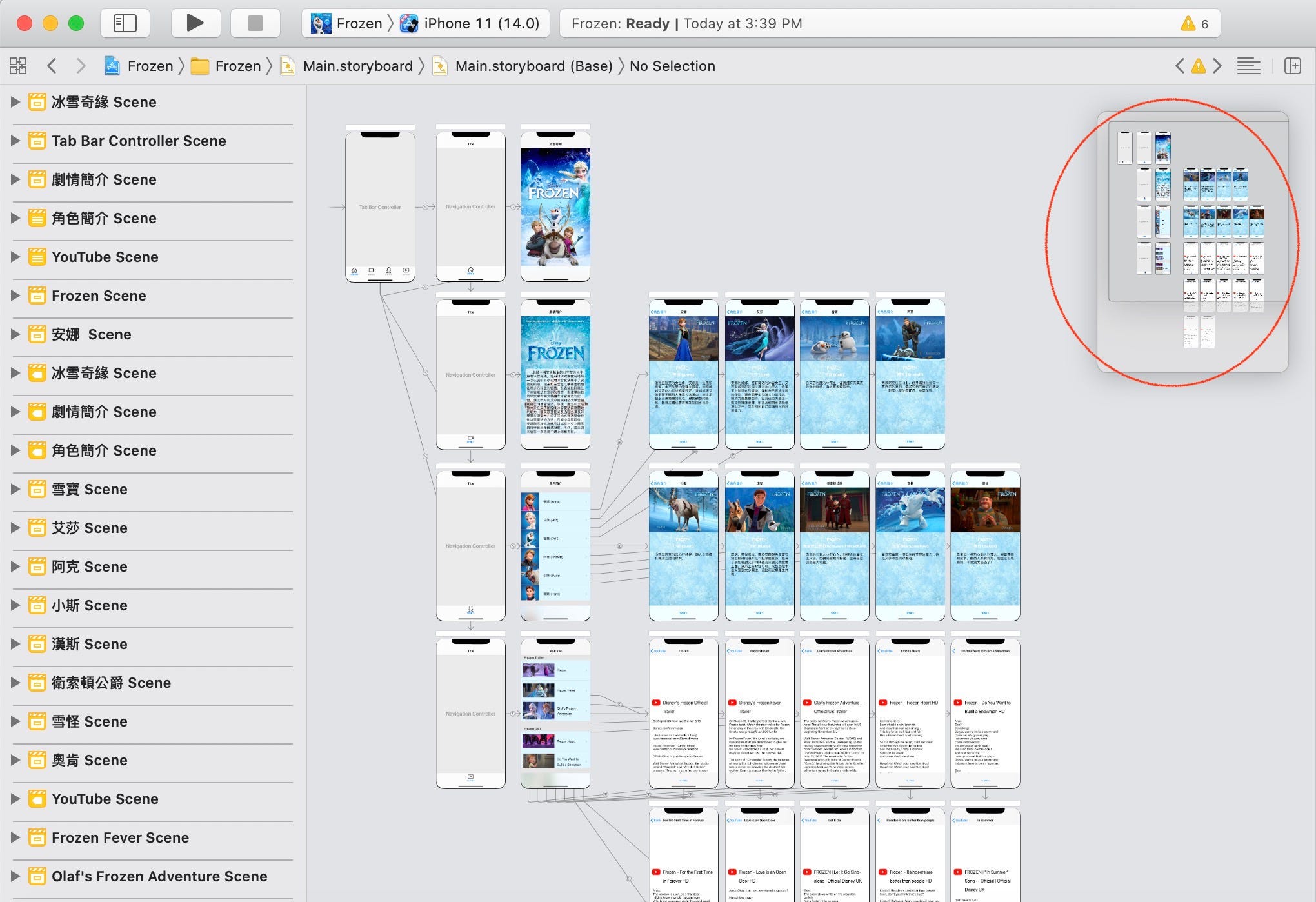Click the blue Xcode project icon before Frozen

(112, 65)
